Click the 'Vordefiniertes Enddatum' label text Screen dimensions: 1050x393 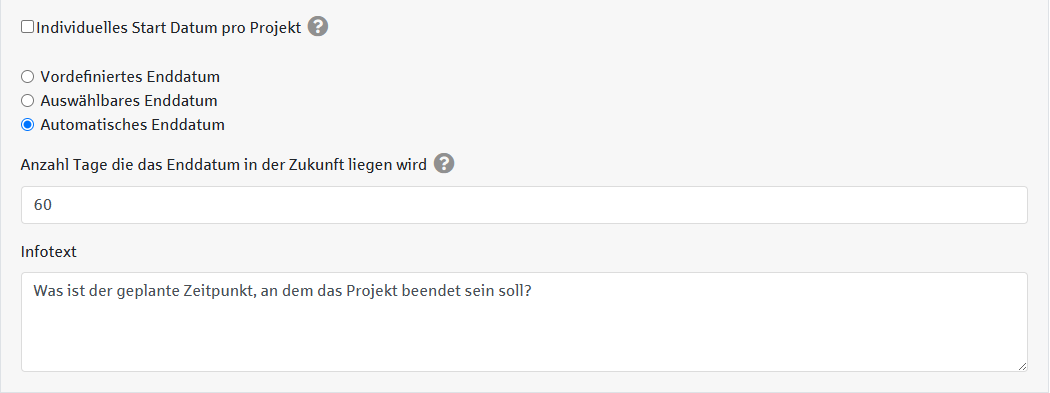pos(130,77)
